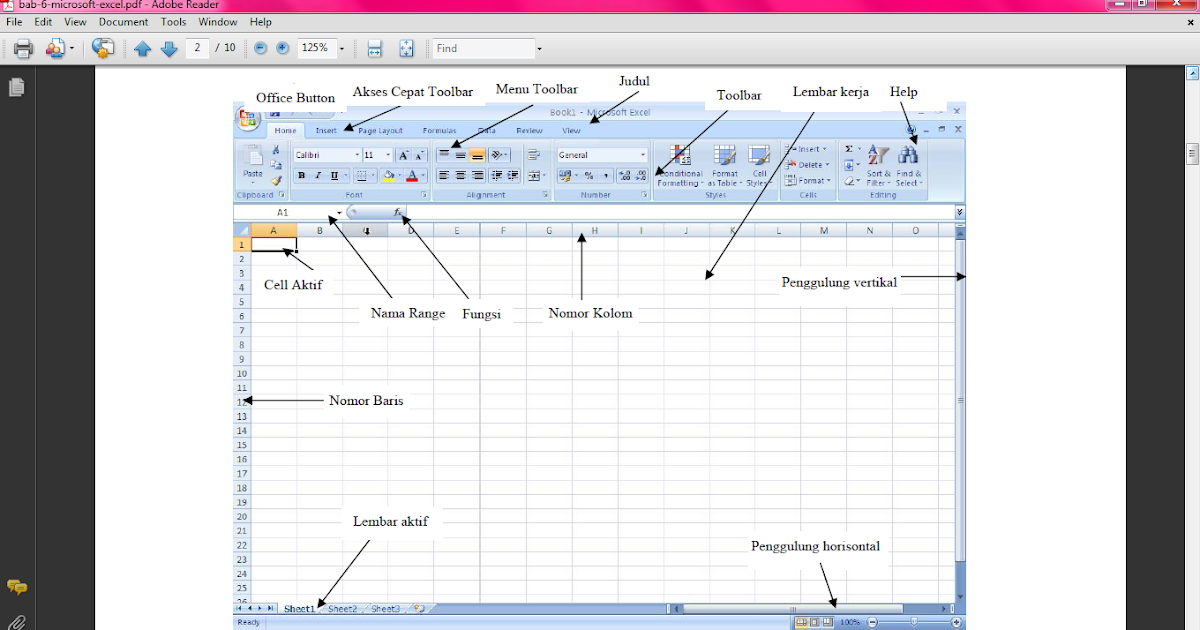Click Adobe Reader's zoom in plus icon

[x=283, y=48]
